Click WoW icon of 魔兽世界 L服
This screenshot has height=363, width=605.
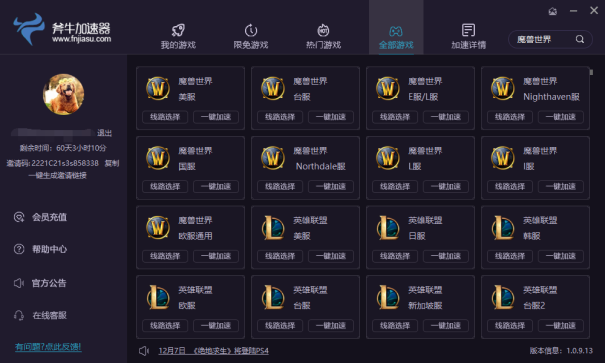(388, 158)
